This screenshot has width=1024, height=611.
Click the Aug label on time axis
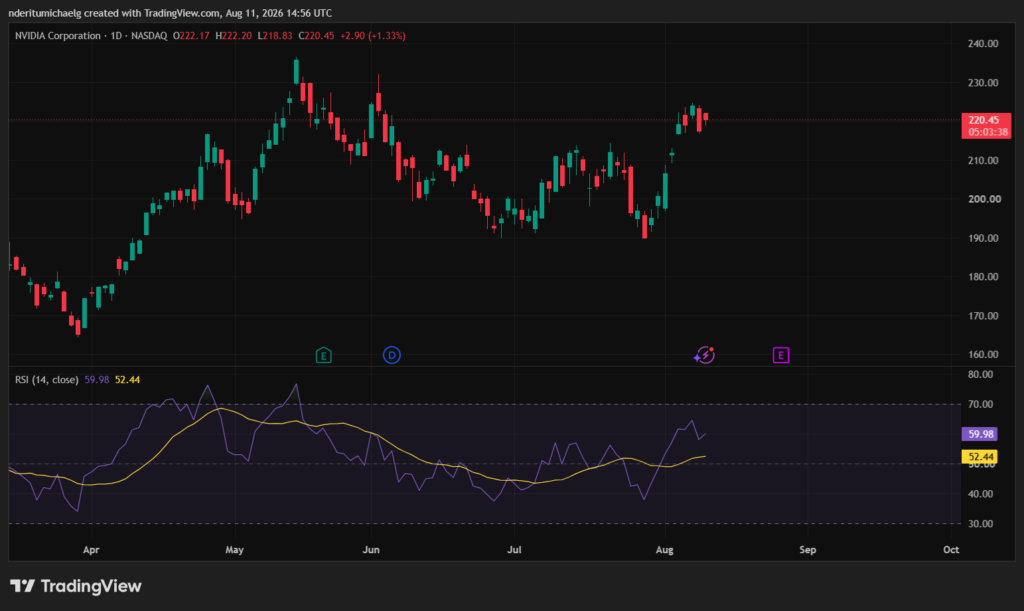coord(664,550)
